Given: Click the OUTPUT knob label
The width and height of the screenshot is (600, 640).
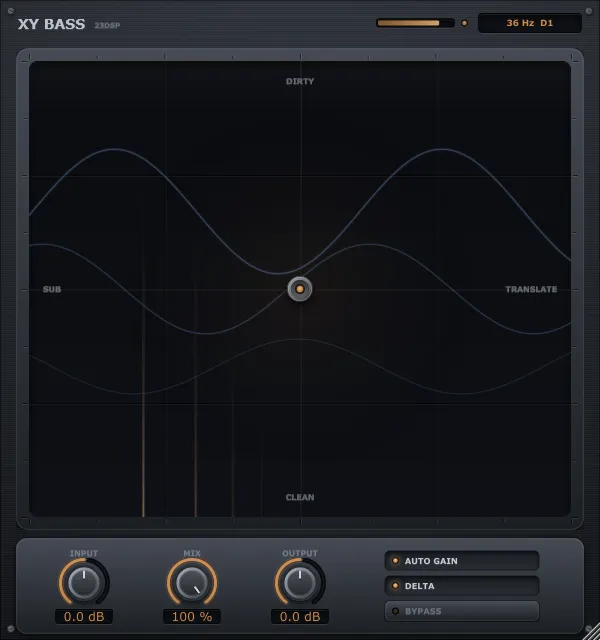Looking at the screenshot, I should click(x=300, y=553).
